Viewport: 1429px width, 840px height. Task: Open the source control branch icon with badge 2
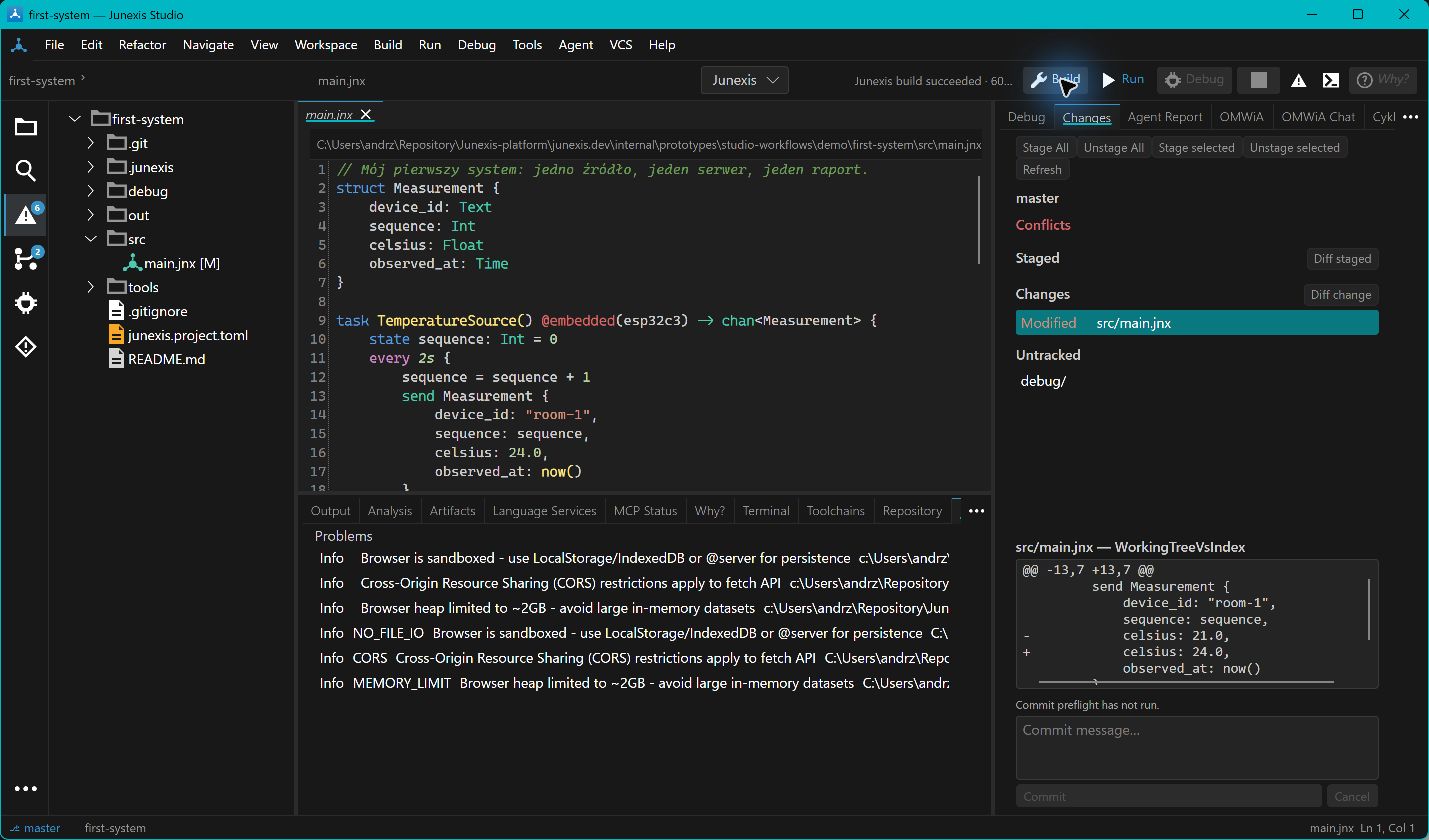26,258
